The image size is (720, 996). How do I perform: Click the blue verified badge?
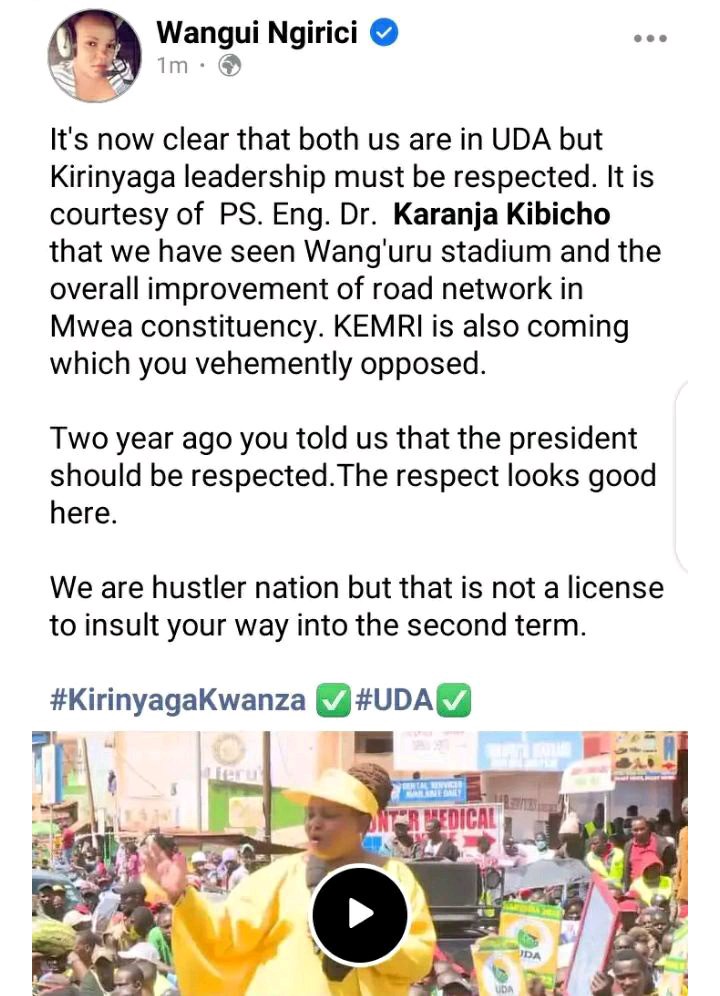click(x=384, y=32)
